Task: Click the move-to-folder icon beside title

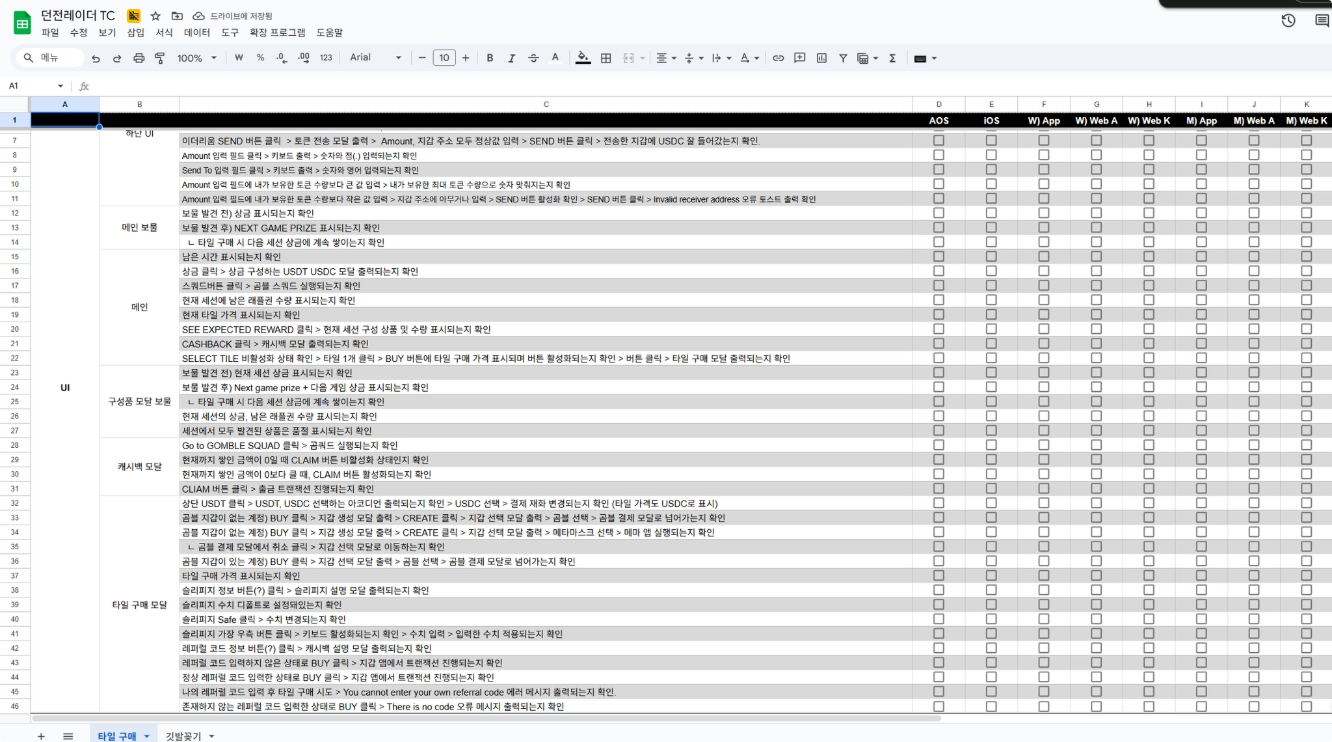Action: 177,16
